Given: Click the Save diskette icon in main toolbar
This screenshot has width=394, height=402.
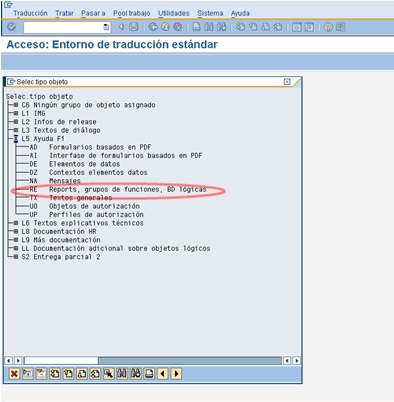Looking at the screenshot, I should (x=134, y=27).
